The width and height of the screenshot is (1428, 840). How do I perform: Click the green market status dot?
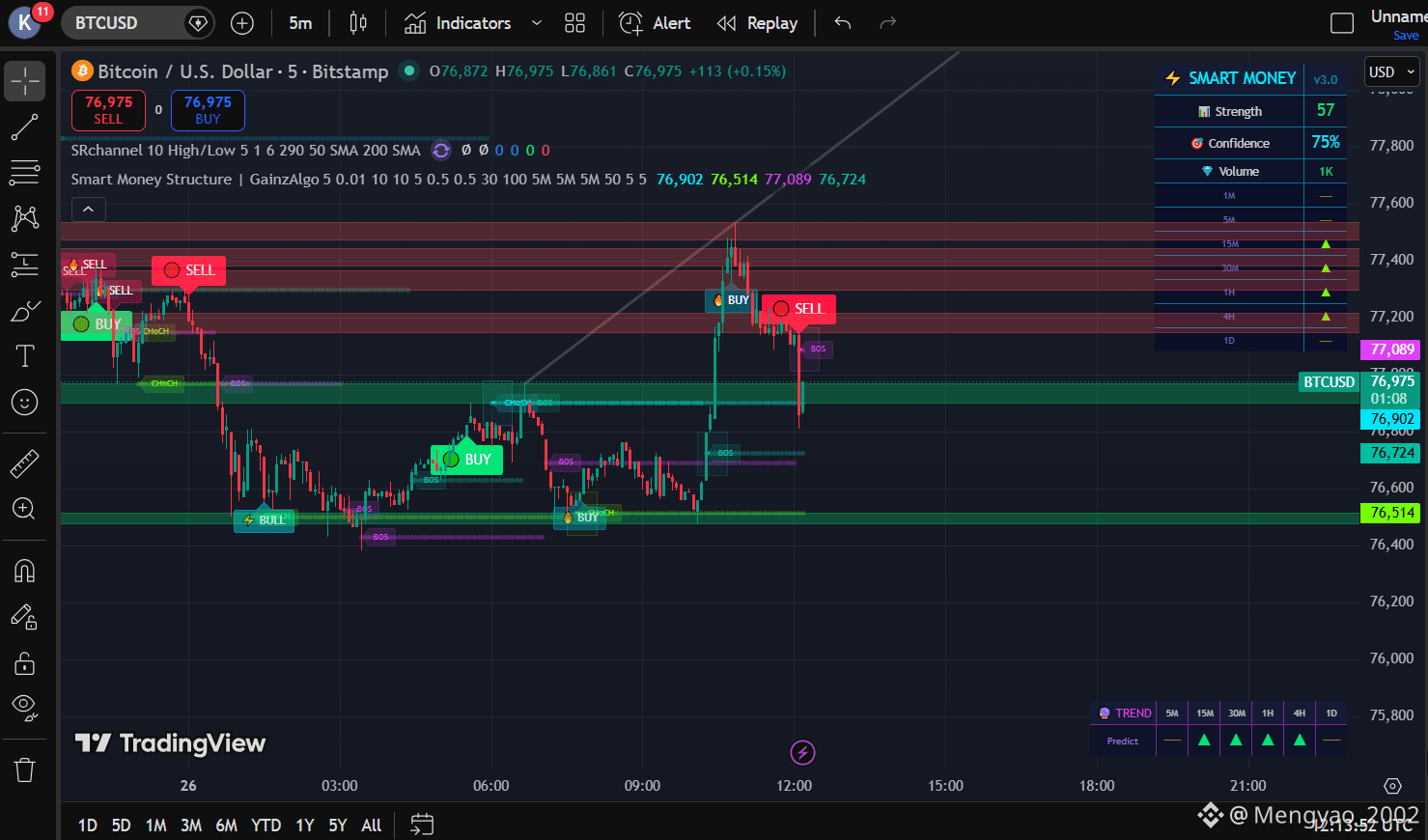[x=409, y=70]
